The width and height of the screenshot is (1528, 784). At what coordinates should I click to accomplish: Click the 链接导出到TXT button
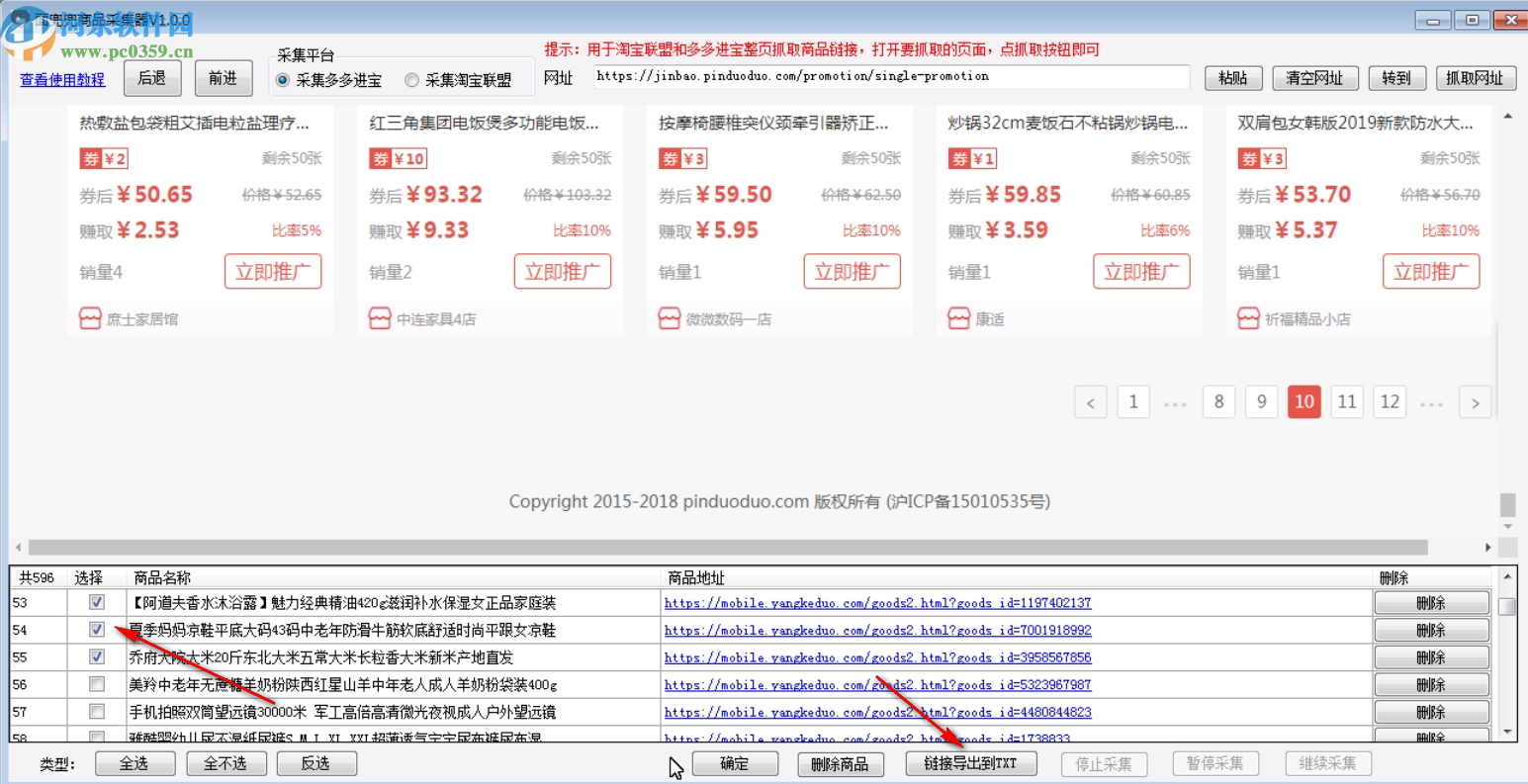coord(970,762)
